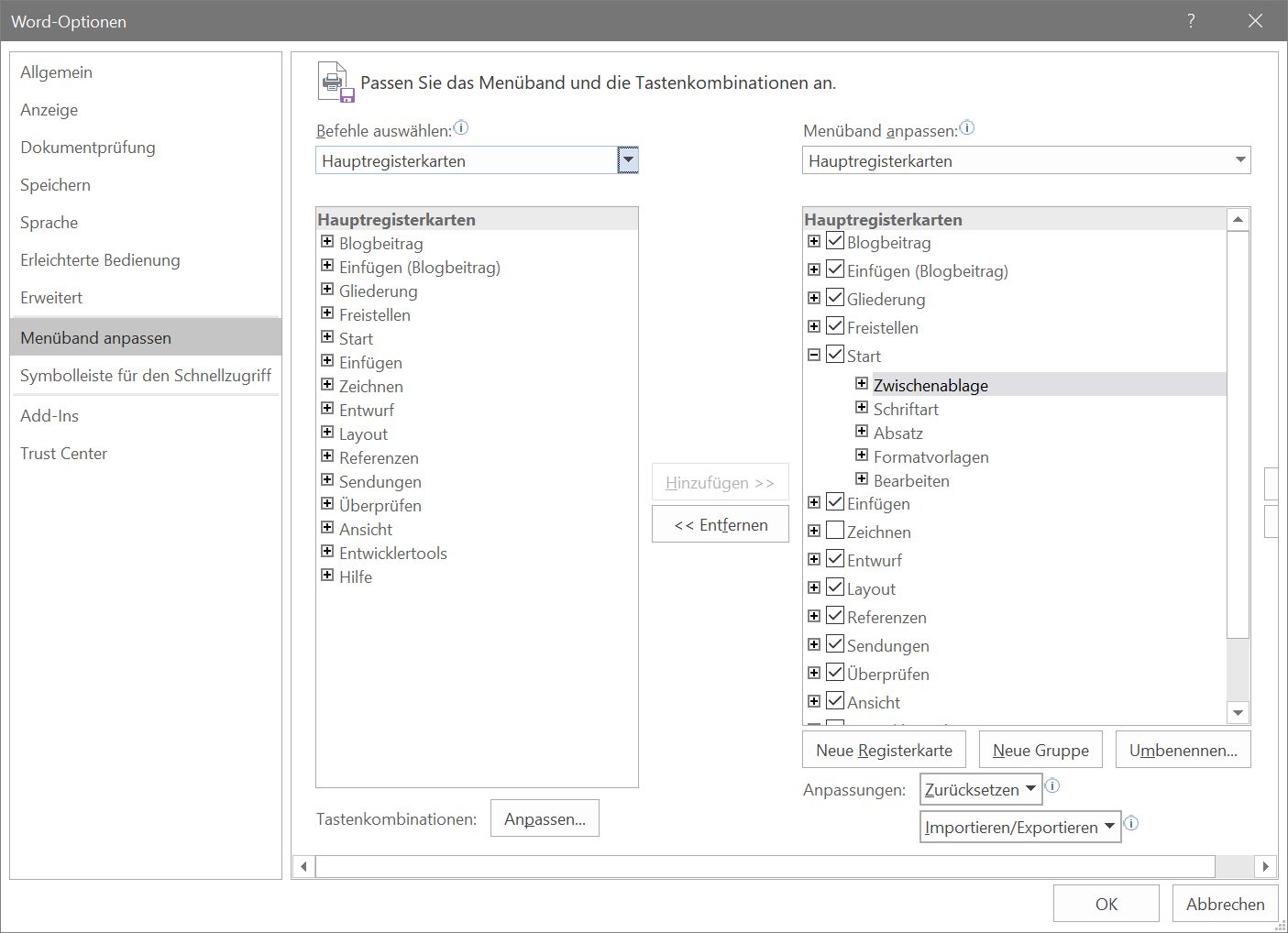Click horizontal scrollbar left arrow
Viewport: 1288px width, 933px height.
point(303,866)
